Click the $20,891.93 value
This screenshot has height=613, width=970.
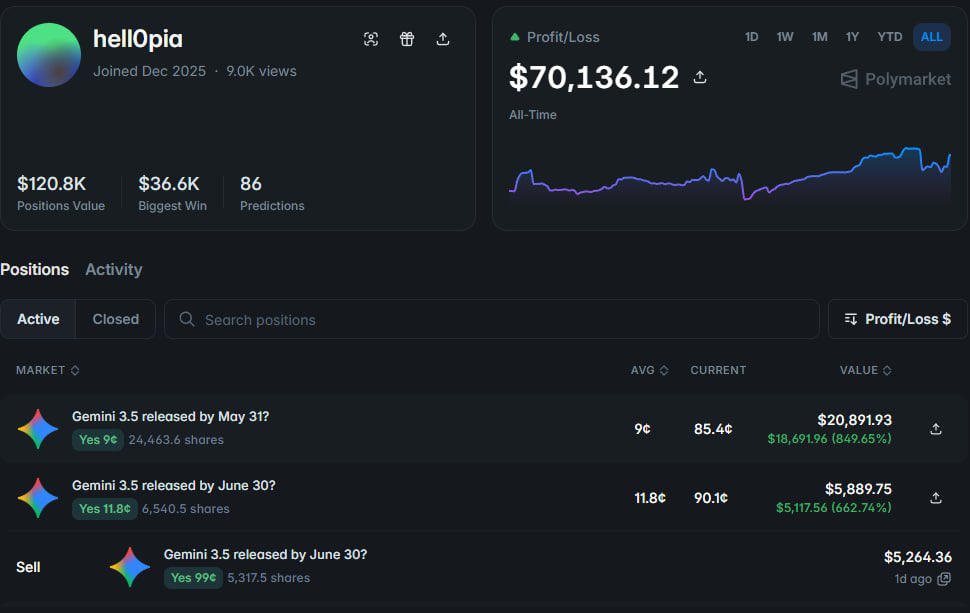click(854, 420)
